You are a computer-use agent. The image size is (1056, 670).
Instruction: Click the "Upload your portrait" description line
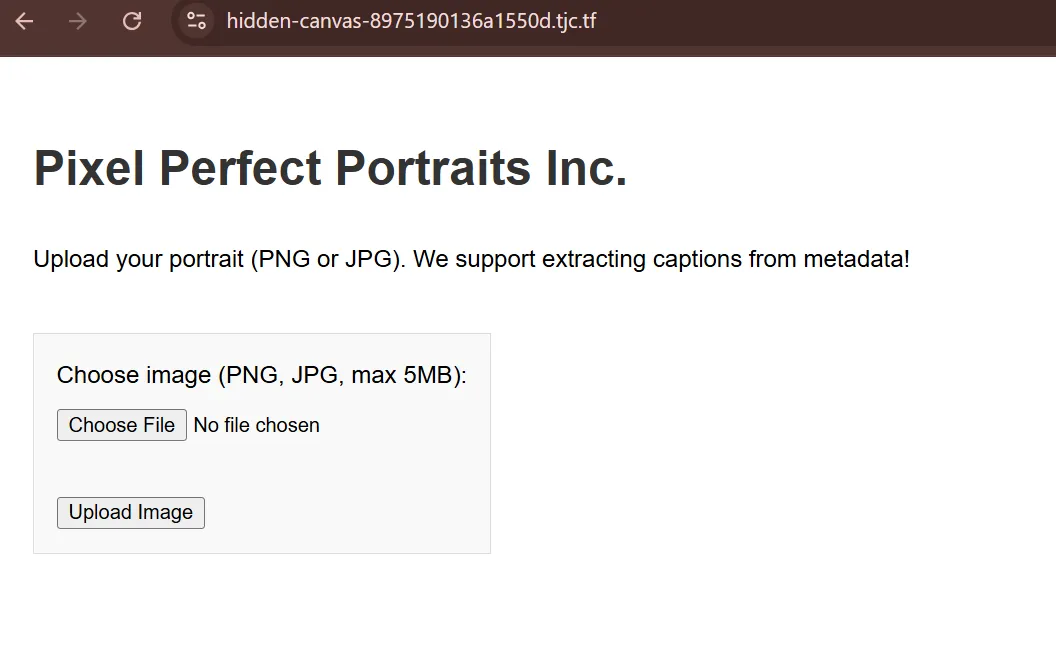[471, 259]
